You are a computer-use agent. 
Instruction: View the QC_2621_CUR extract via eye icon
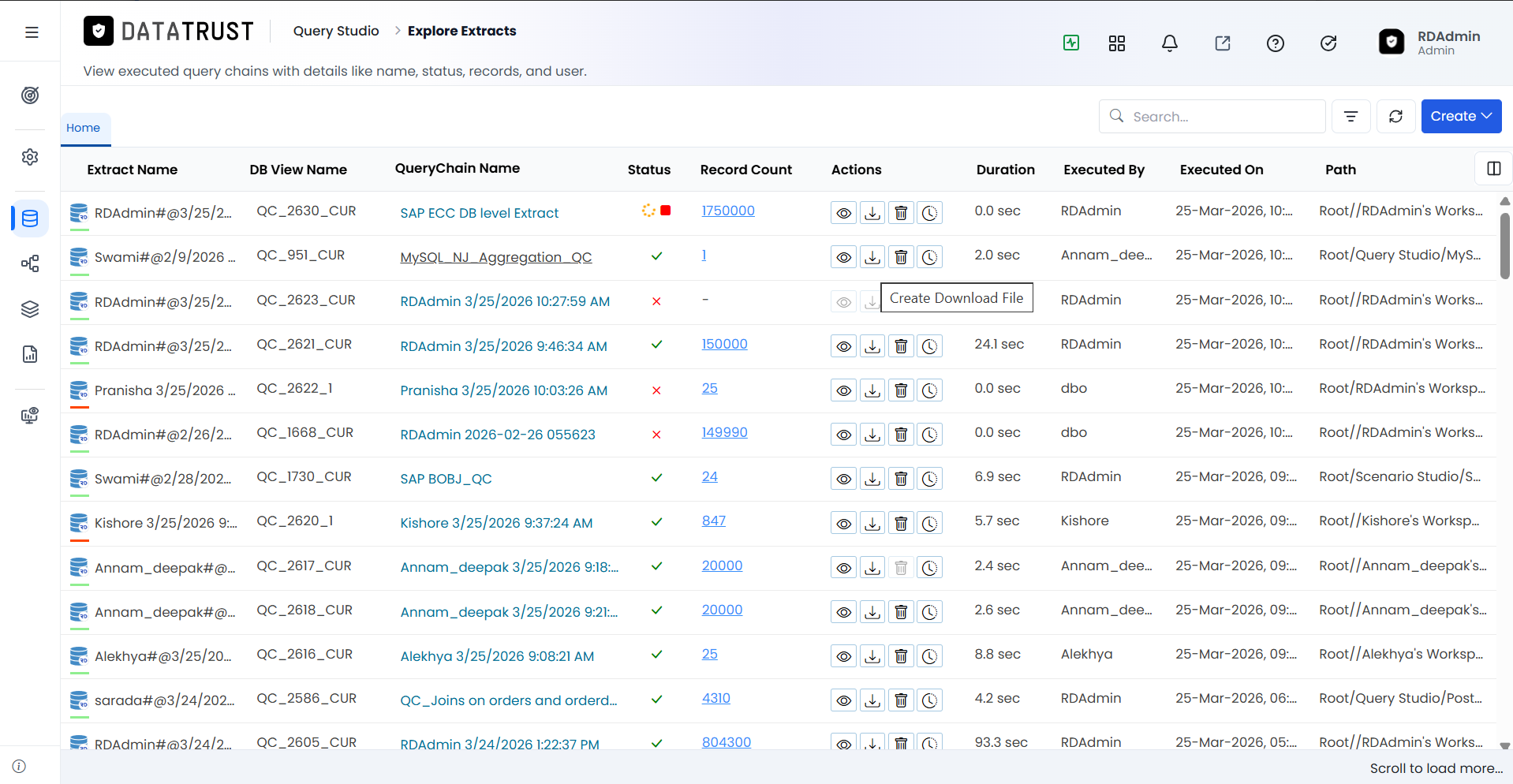[x=843, y=346]
